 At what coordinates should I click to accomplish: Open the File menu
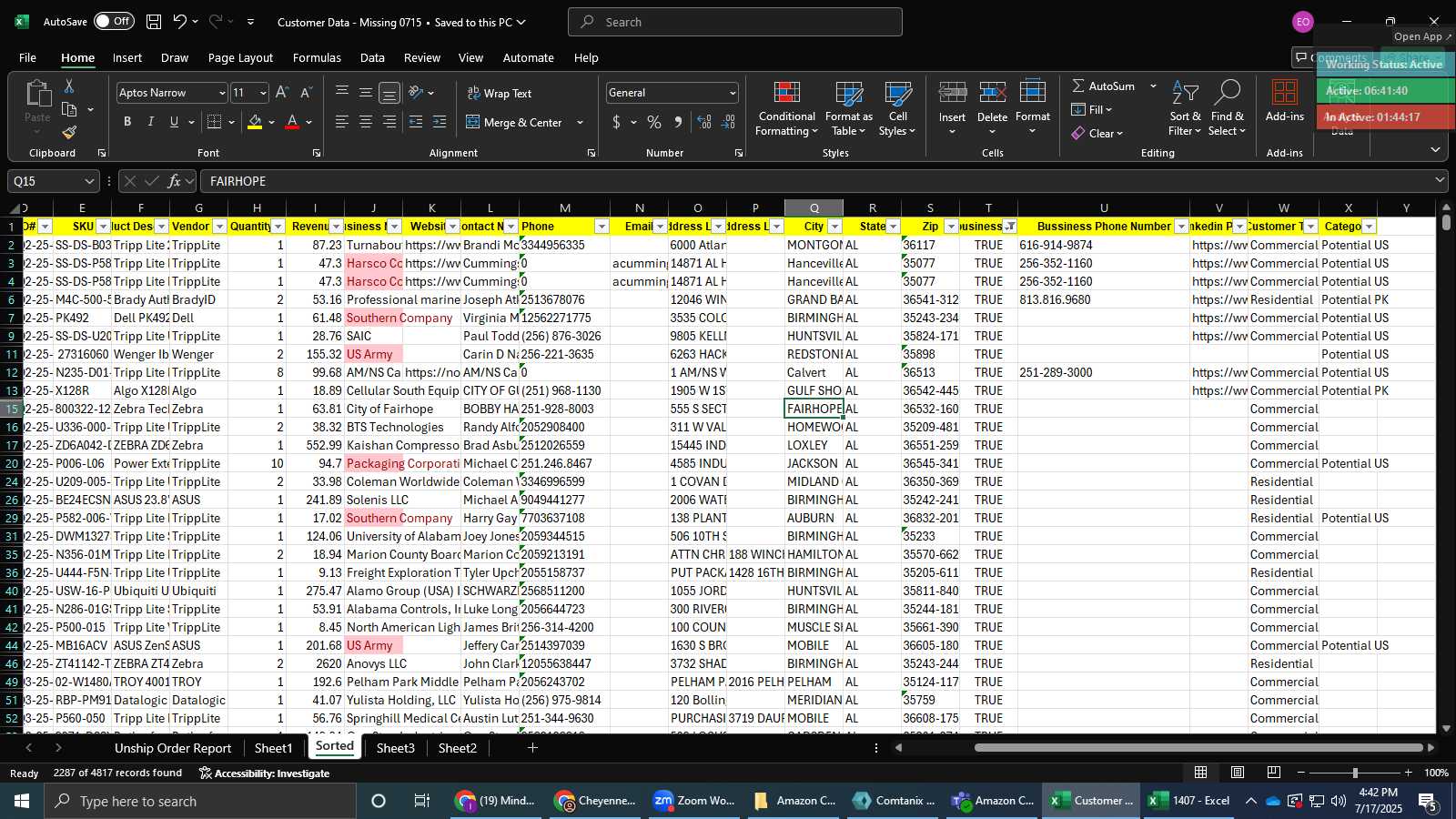pos(27,57)
